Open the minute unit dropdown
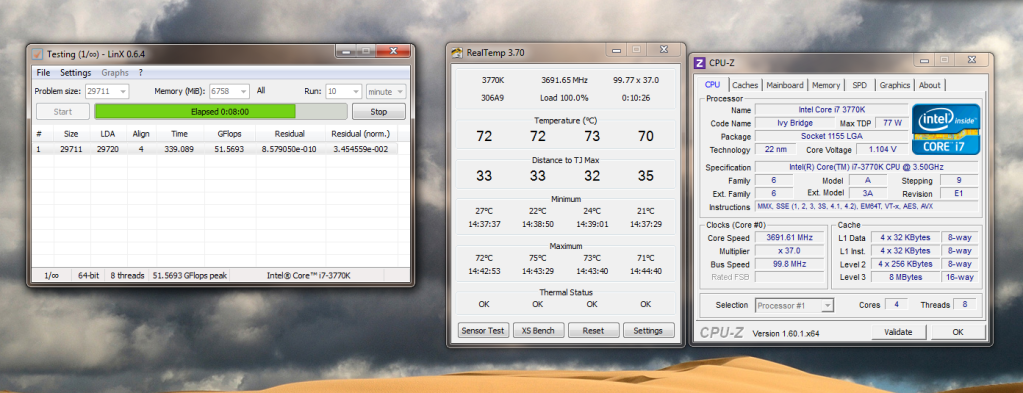 tap(386, 91)
